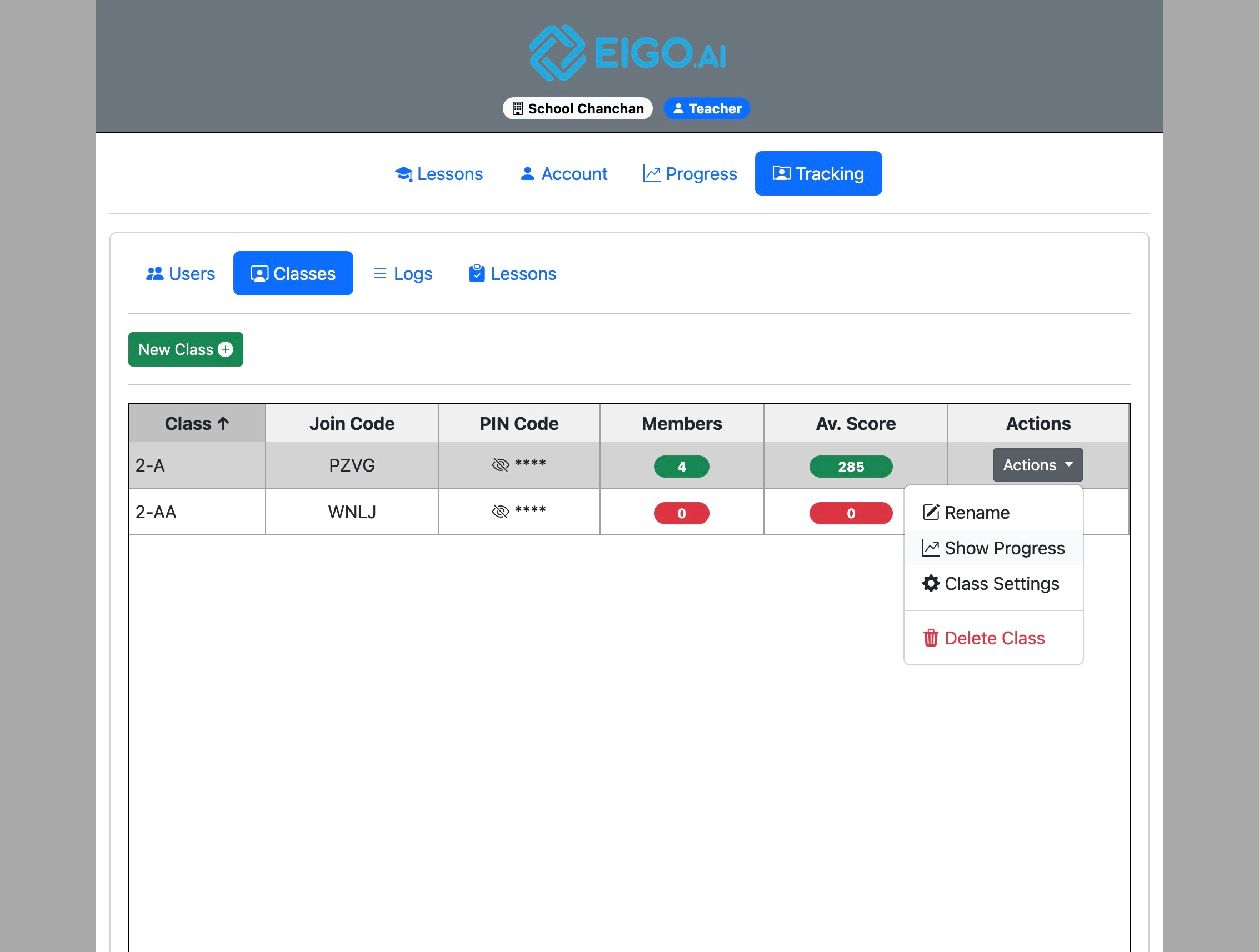Open Class Settings from the menu

pos(993,583)
